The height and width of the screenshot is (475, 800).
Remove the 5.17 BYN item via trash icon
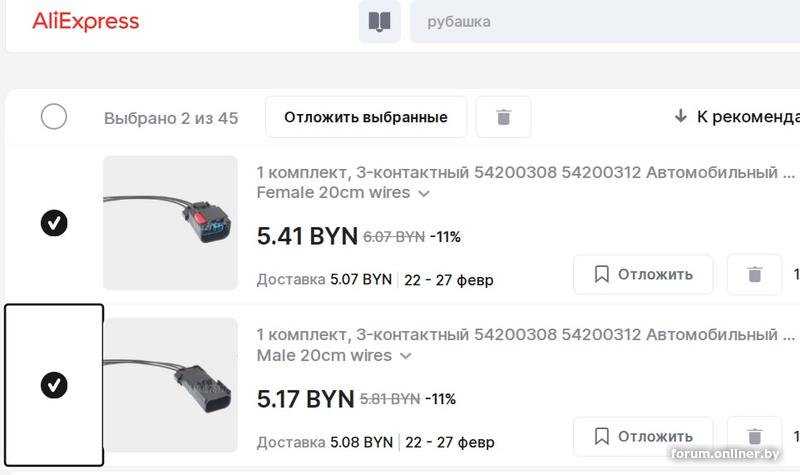point(754,436)
